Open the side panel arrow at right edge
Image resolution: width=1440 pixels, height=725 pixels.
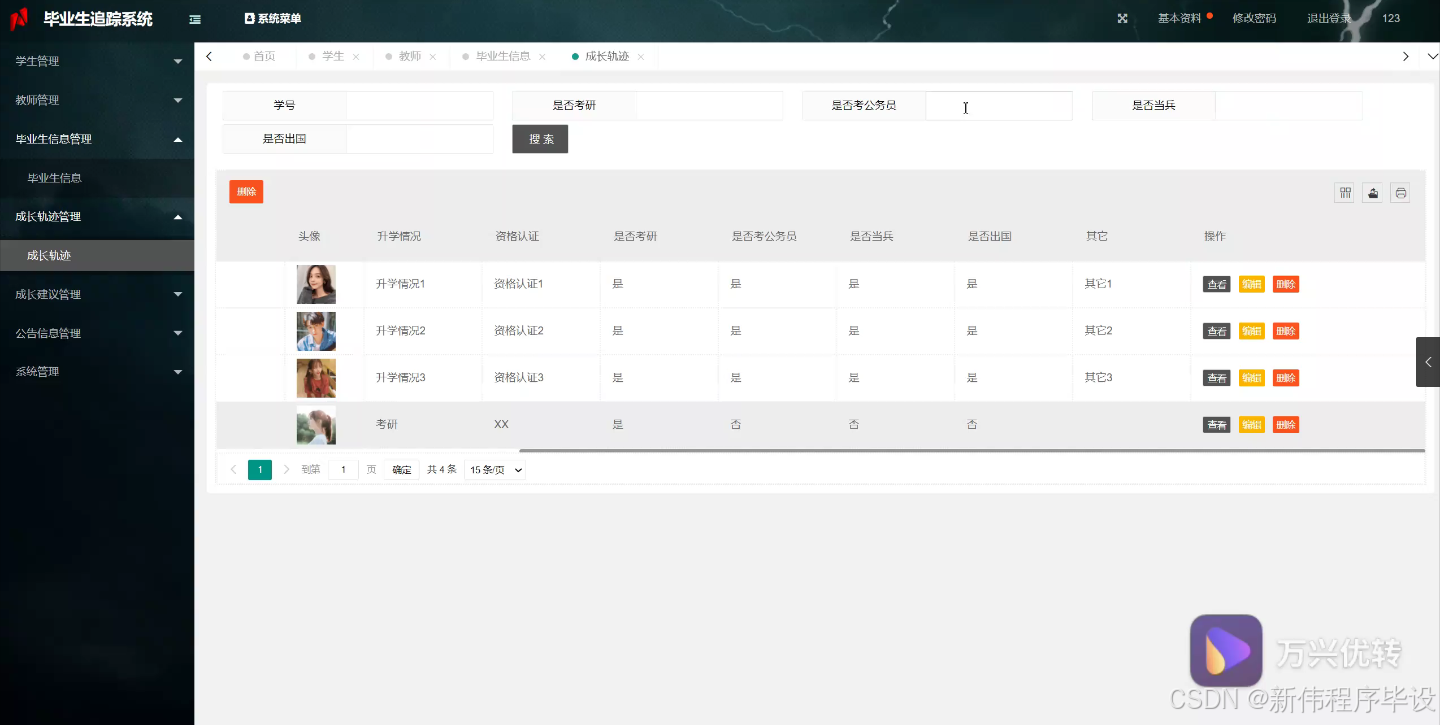coord(1428,362)
